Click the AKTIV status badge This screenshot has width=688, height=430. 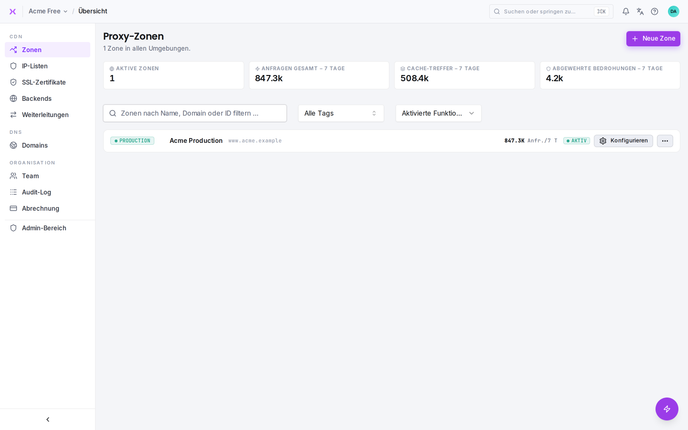coord(577,141)
